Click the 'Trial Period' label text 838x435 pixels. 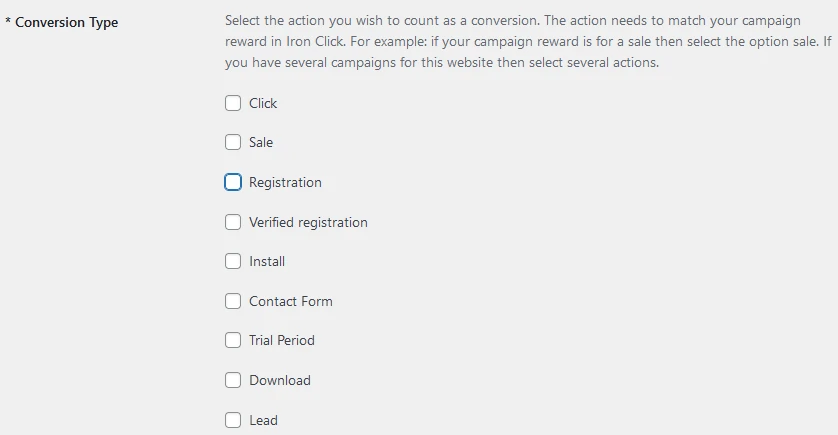(x=282, y=341)
